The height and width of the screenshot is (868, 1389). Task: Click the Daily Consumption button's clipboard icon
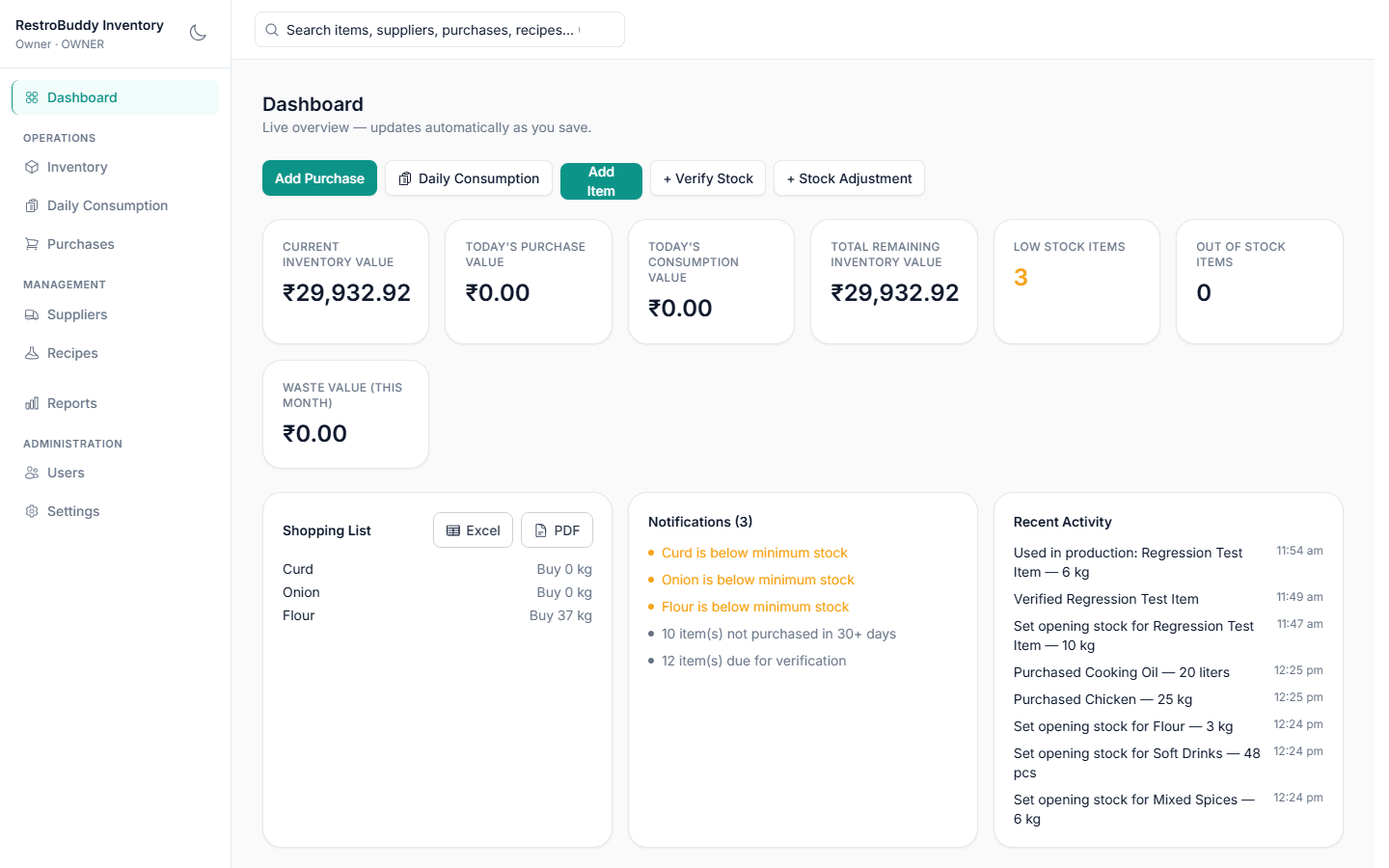tap(405, 178)
